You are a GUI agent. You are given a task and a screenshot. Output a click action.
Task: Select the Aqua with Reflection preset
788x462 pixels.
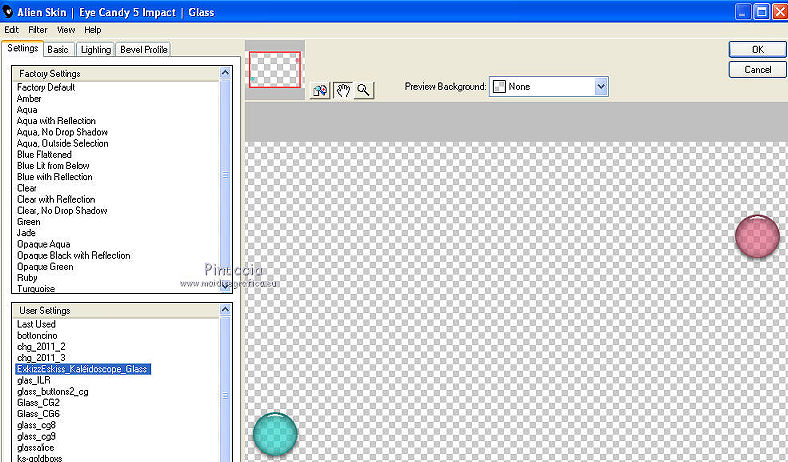coord(56,121)
